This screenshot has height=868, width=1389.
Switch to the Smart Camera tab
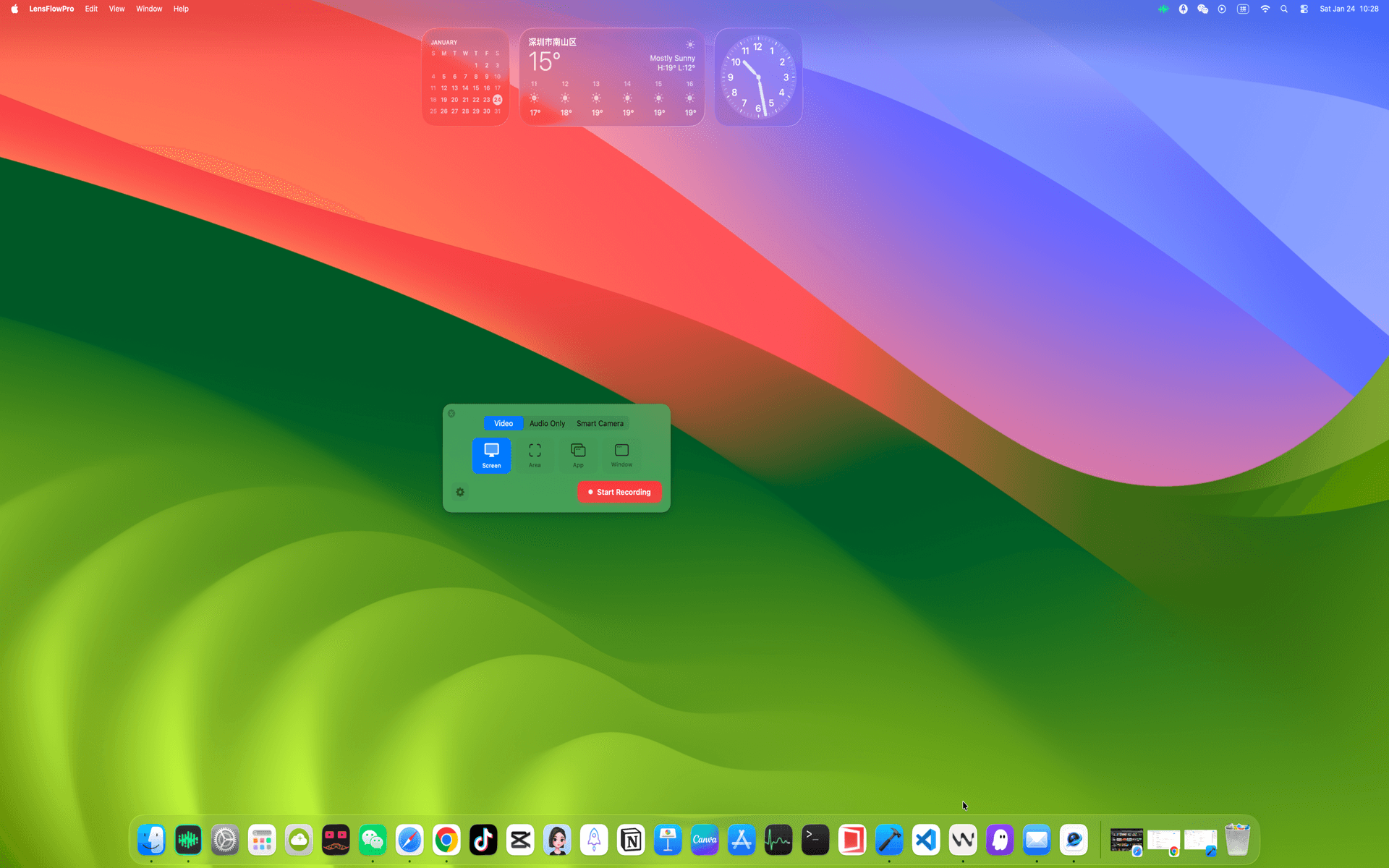tap(600, 423)
